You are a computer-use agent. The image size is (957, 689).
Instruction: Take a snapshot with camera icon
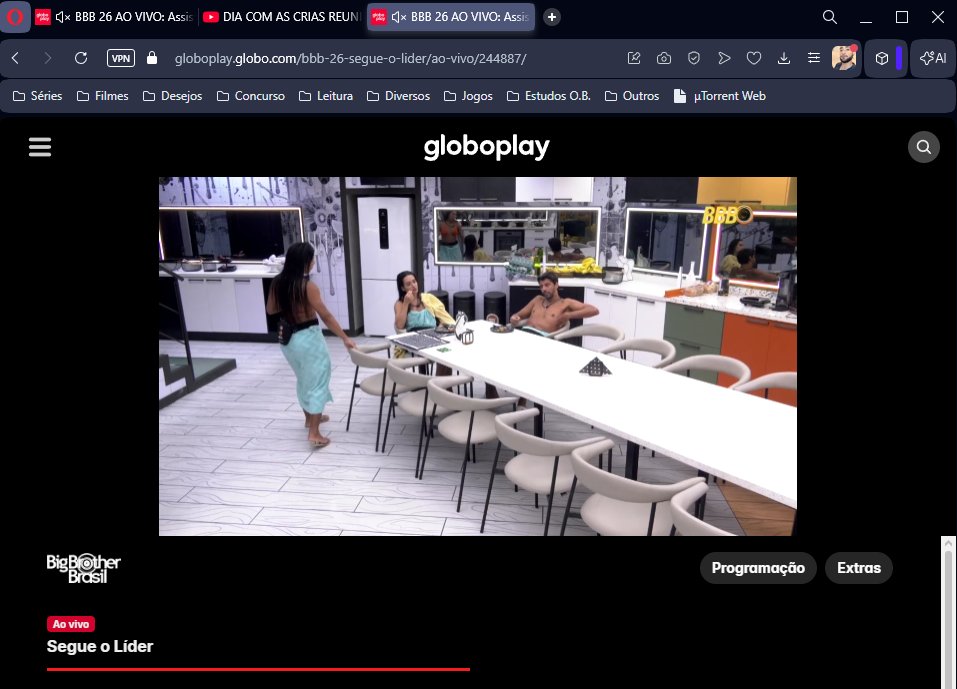coord(663,58)
